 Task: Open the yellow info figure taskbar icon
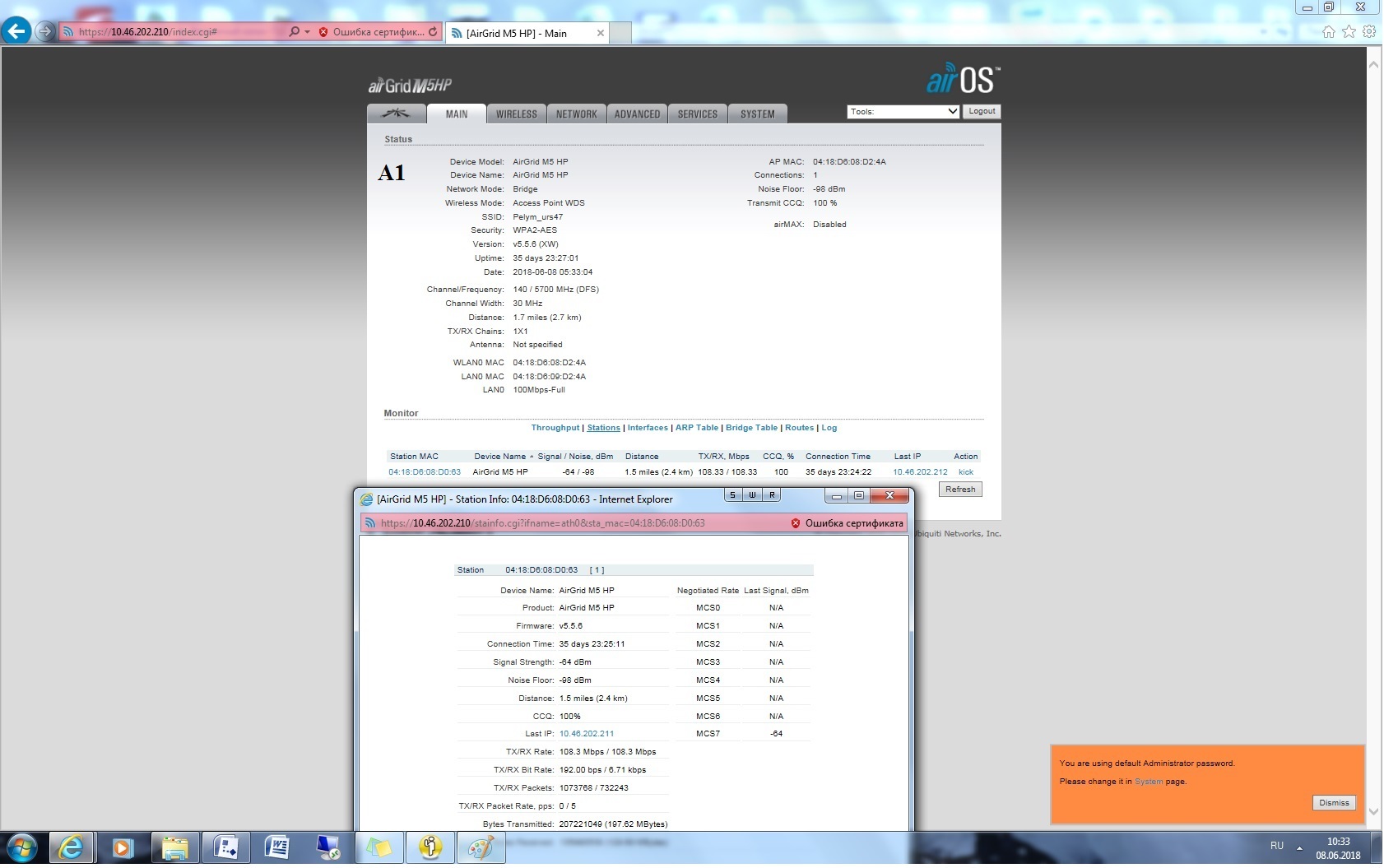(430, 848)
